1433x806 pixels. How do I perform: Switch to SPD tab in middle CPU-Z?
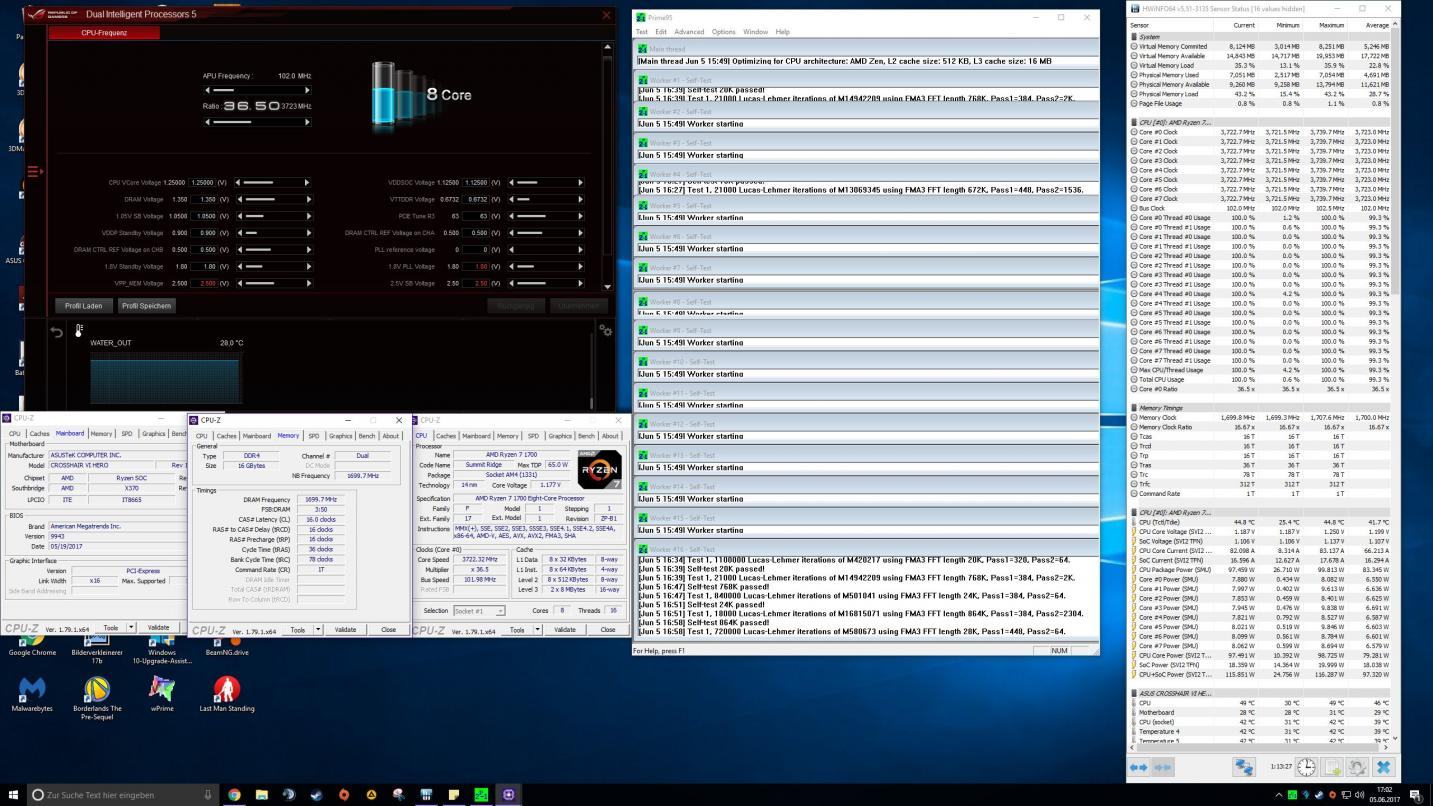tap(313, 436)
